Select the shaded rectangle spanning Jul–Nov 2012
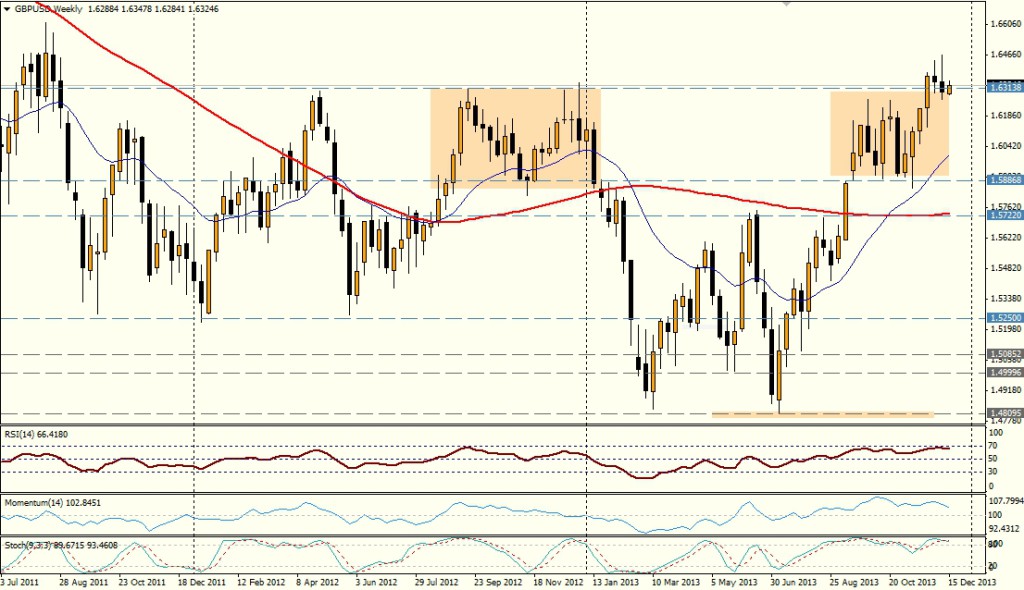Screen dimensions: 1024x590 click(515, 138)
